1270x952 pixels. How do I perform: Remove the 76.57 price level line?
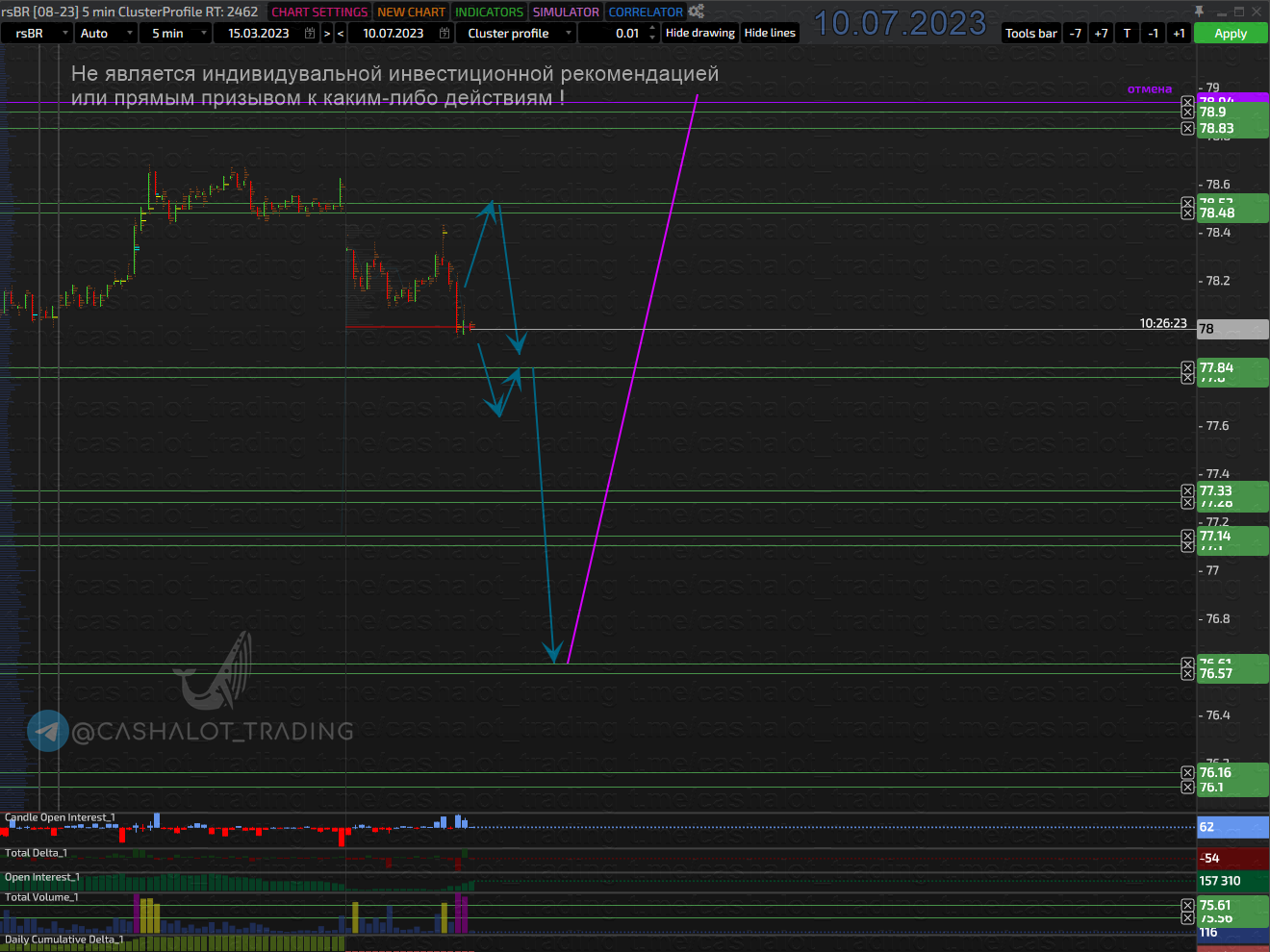click(x=1188, y=673)
